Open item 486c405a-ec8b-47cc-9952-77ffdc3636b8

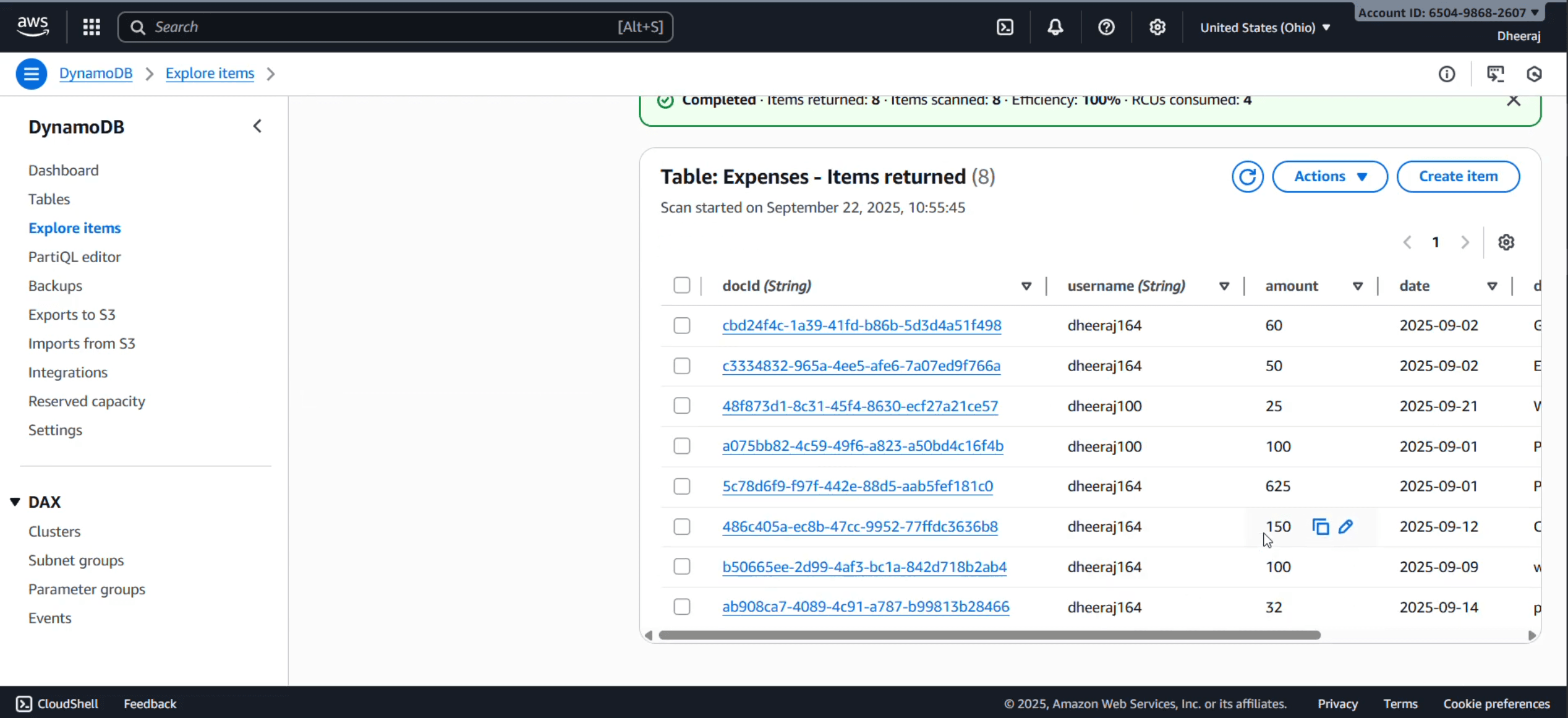point(860,527)
